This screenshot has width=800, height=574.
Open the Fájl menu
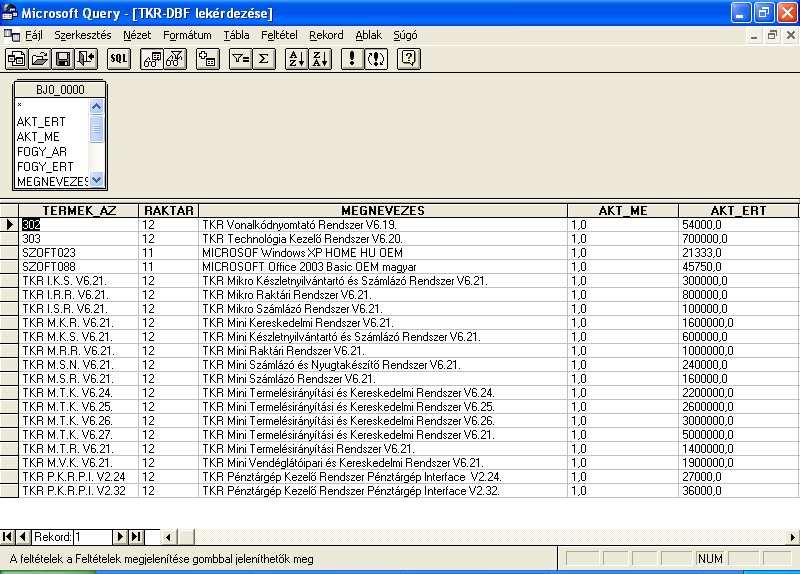[34, 35]
